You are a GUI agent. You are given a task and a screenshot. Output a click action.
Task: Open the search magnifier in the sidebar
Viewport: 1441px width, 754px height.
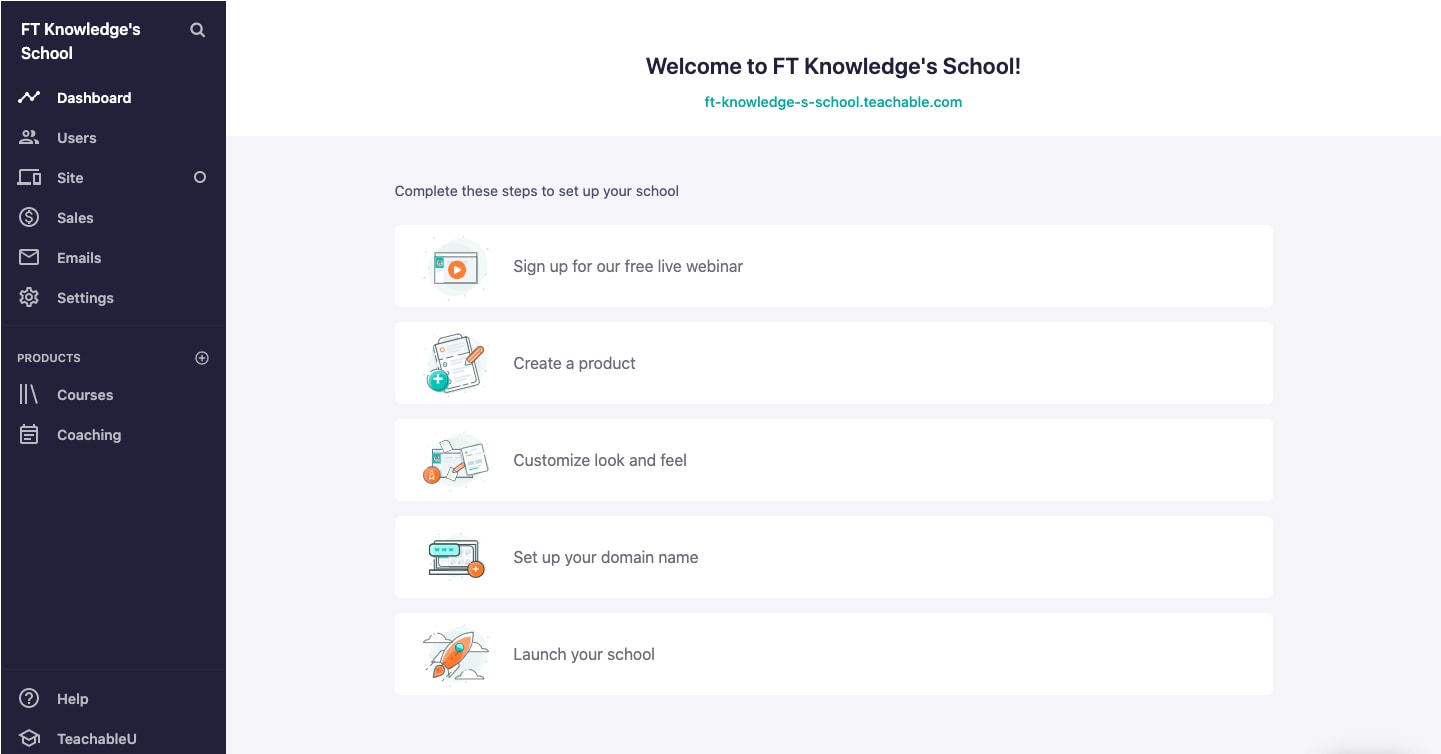pyautogui.click(x=197, y=29)
